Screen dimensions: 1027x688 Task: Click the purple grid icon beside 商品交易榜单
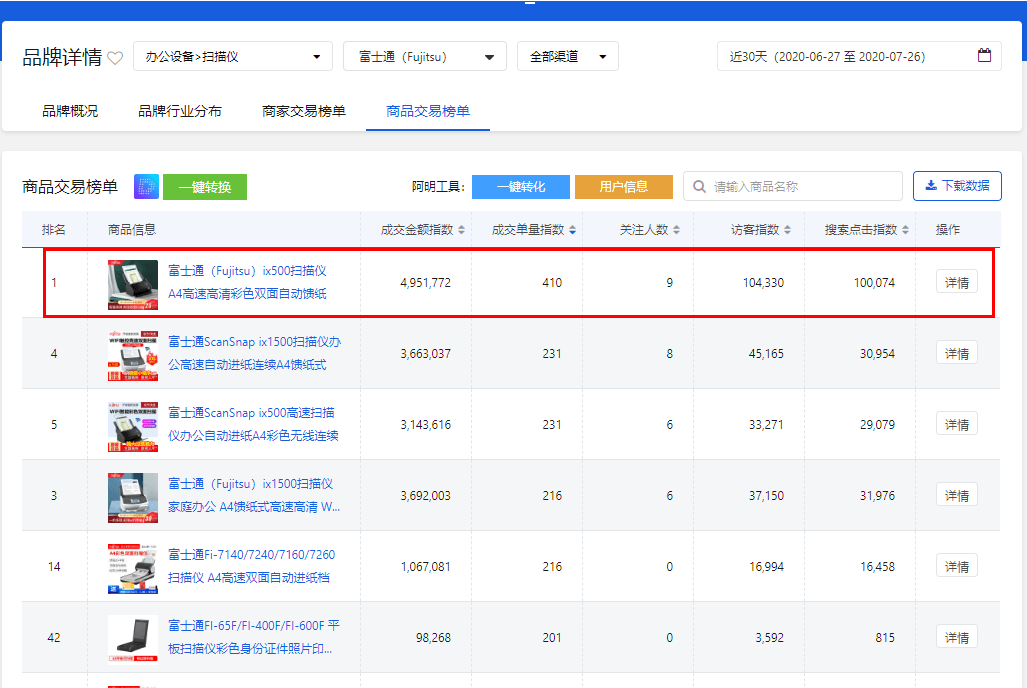pyautogui.click(x=147, y=187)
